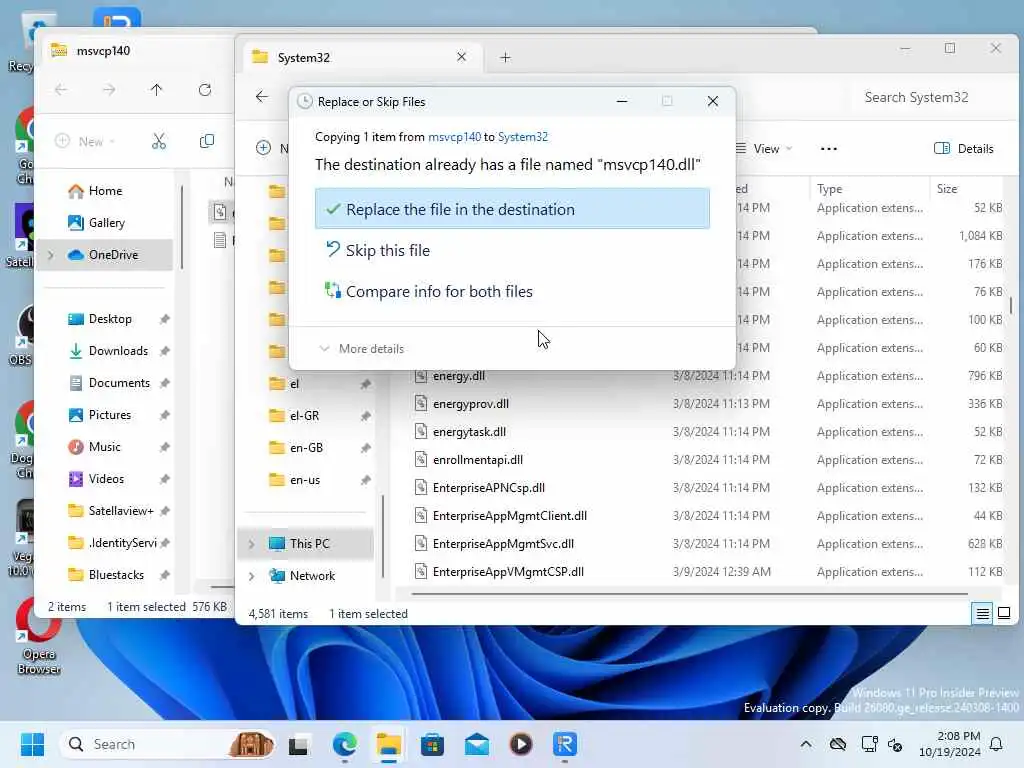The height and width of the screenshot is (768, 1024).
Task: Open Documents quick access folder
Action: pyautogui.click(x=119, y=383)
